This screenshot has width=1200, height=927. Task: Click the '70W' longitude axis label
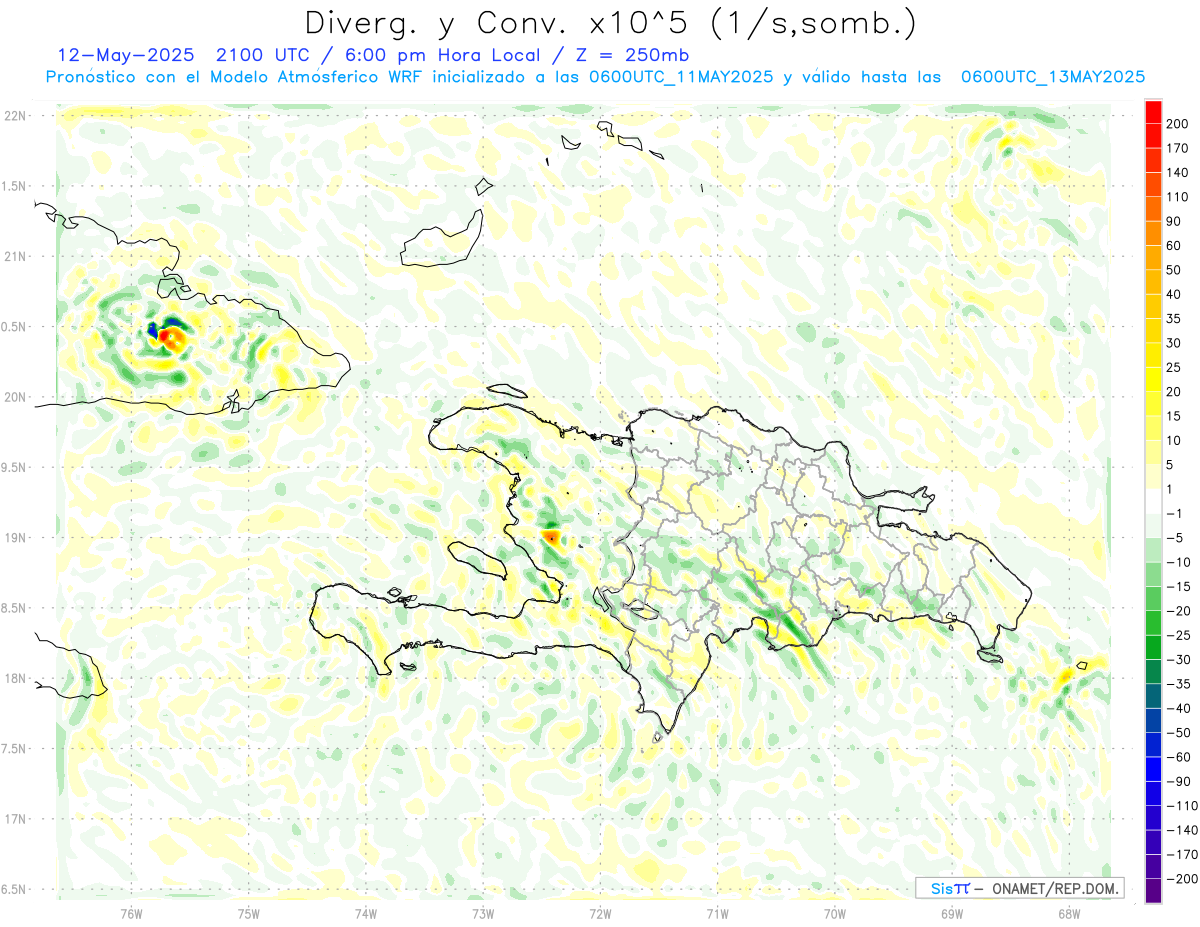point(835,912)
